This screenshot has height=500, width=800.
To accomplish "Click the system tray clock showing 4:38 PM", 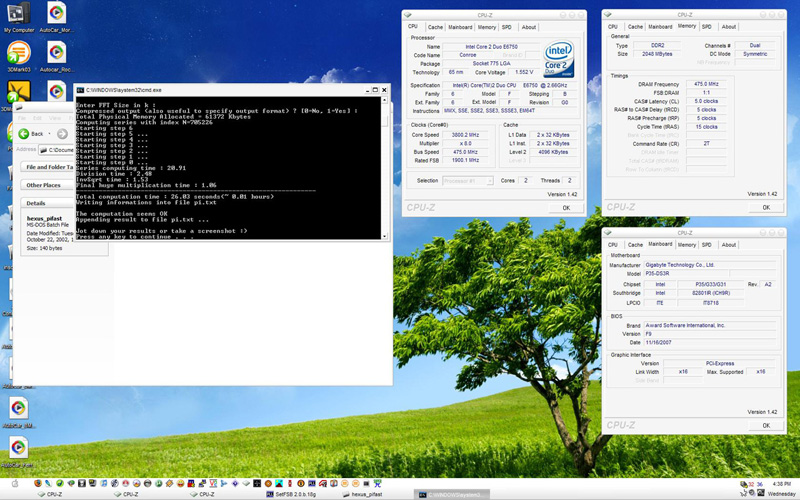I will pyautogui.click(x=782, y=484).
